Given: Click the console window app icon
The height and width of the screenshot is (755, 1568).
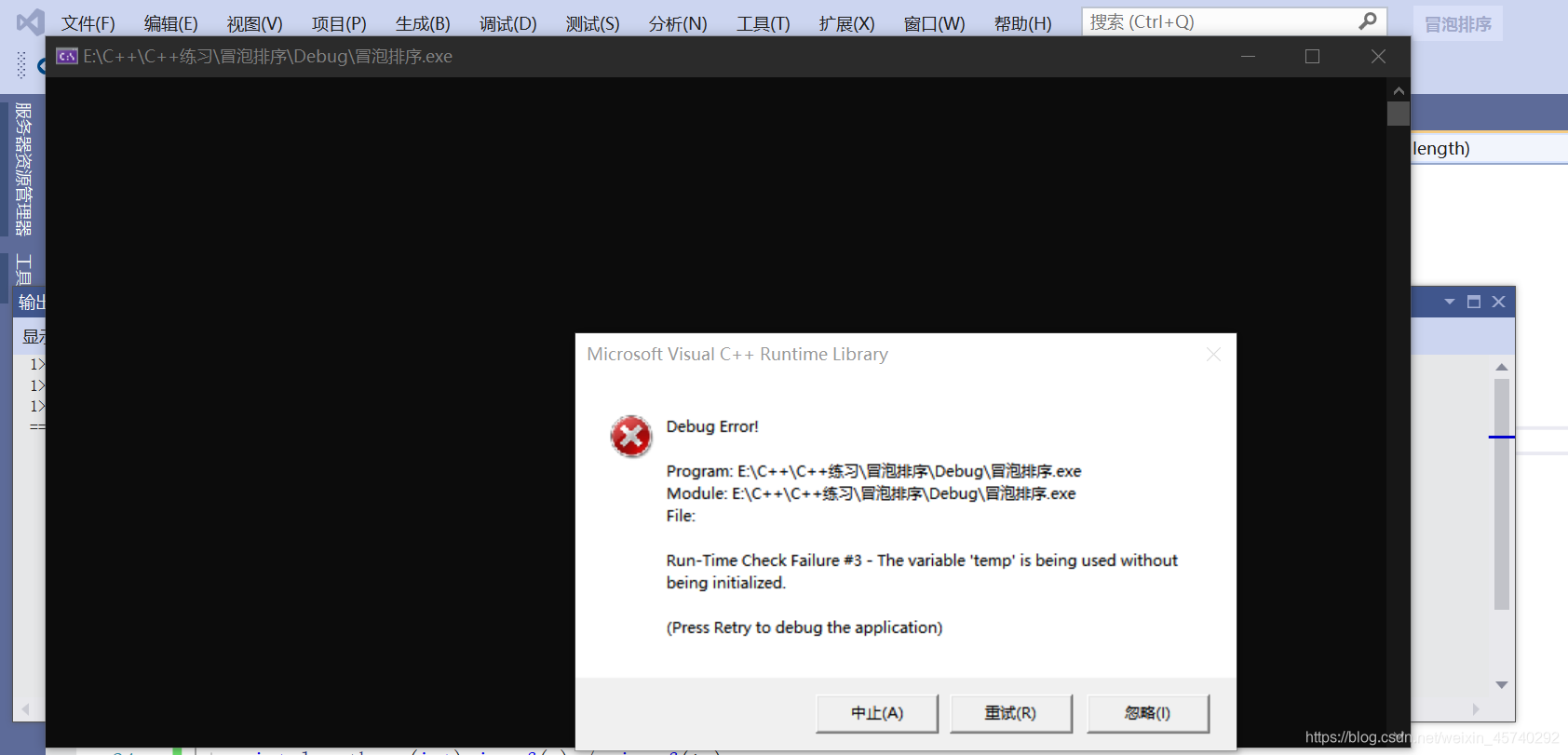Looking at the screenshot, I should [x=66, y=57].
